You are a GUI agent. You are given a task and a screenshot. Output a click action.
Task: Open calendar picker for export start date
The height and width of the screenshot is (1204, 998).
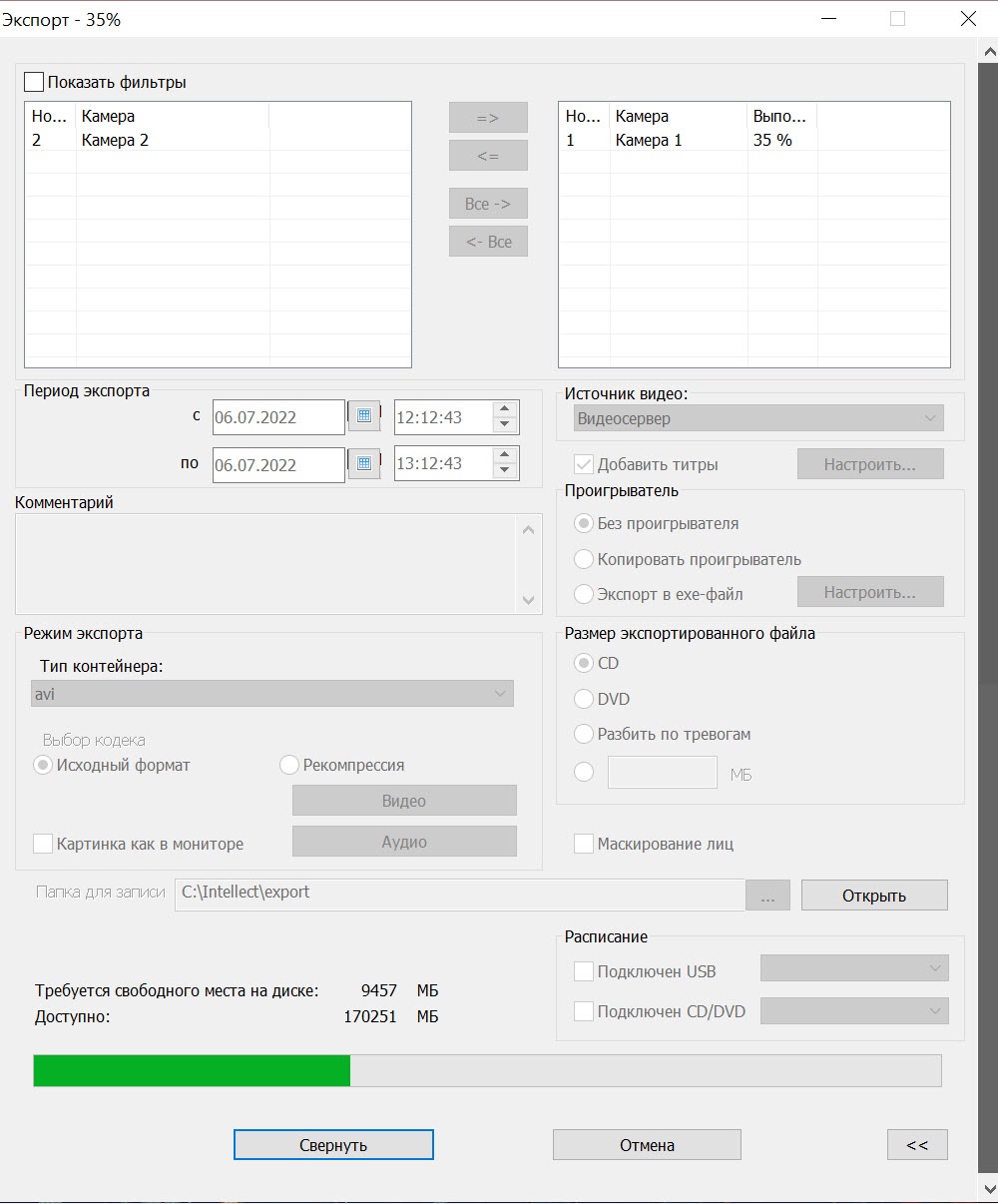tap(363, 416)
